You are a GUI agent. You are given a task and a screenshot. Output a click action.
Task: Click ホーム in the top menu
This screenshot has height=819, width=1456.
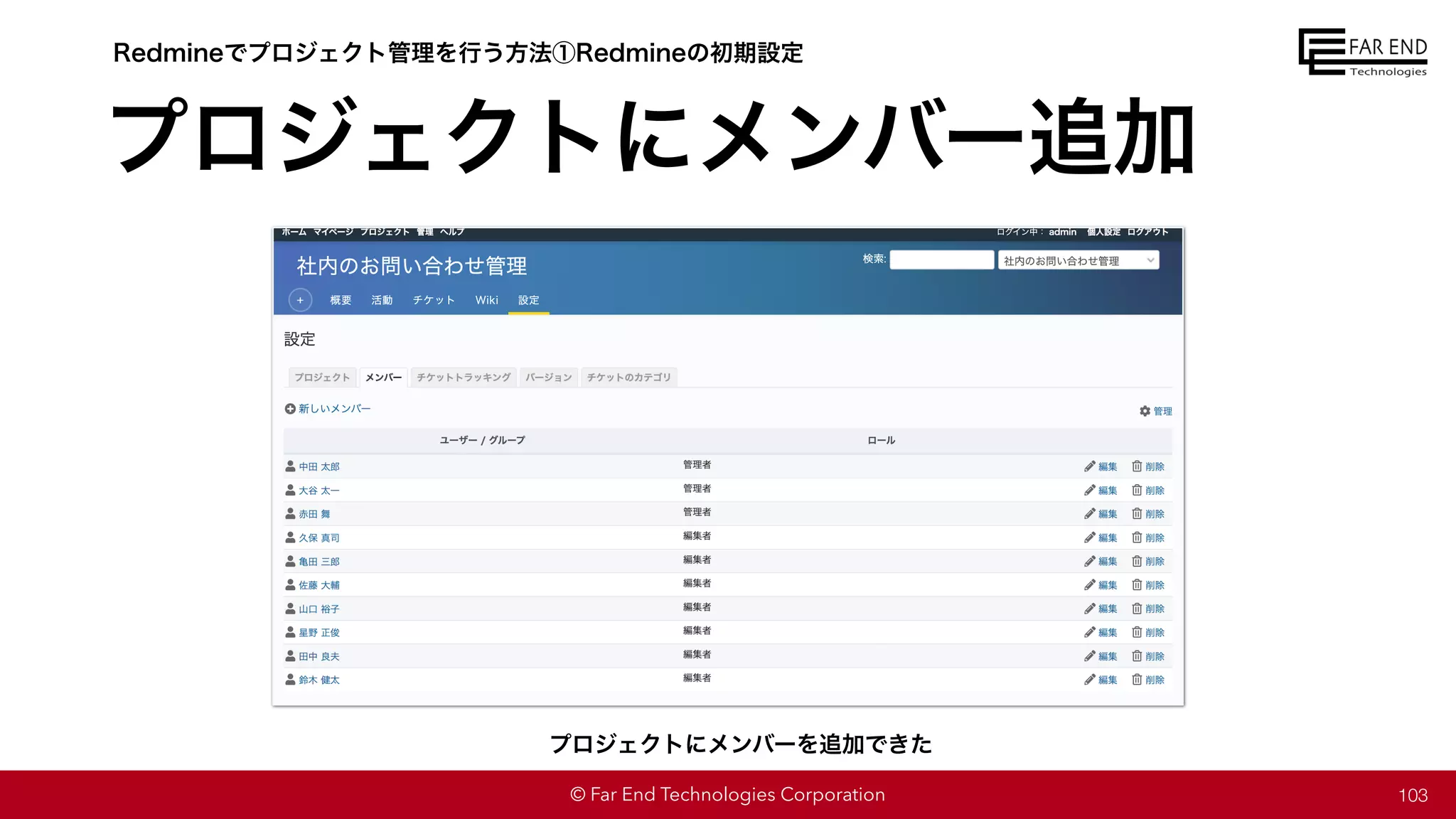294,232
